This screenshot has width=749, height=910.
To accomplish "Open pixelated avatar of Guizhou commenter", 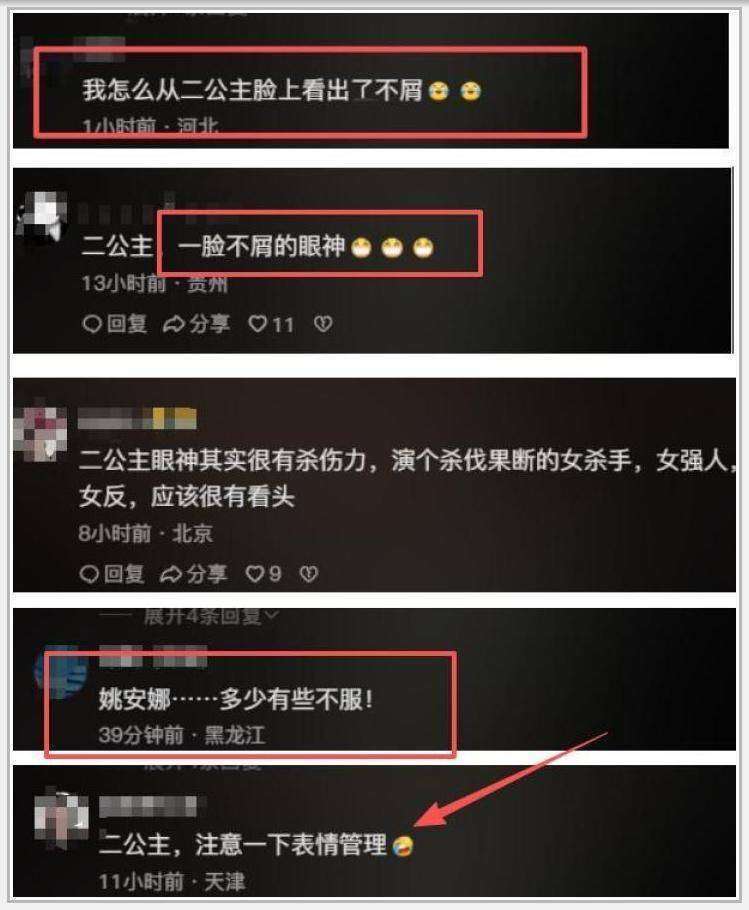I will click(42, 216).
